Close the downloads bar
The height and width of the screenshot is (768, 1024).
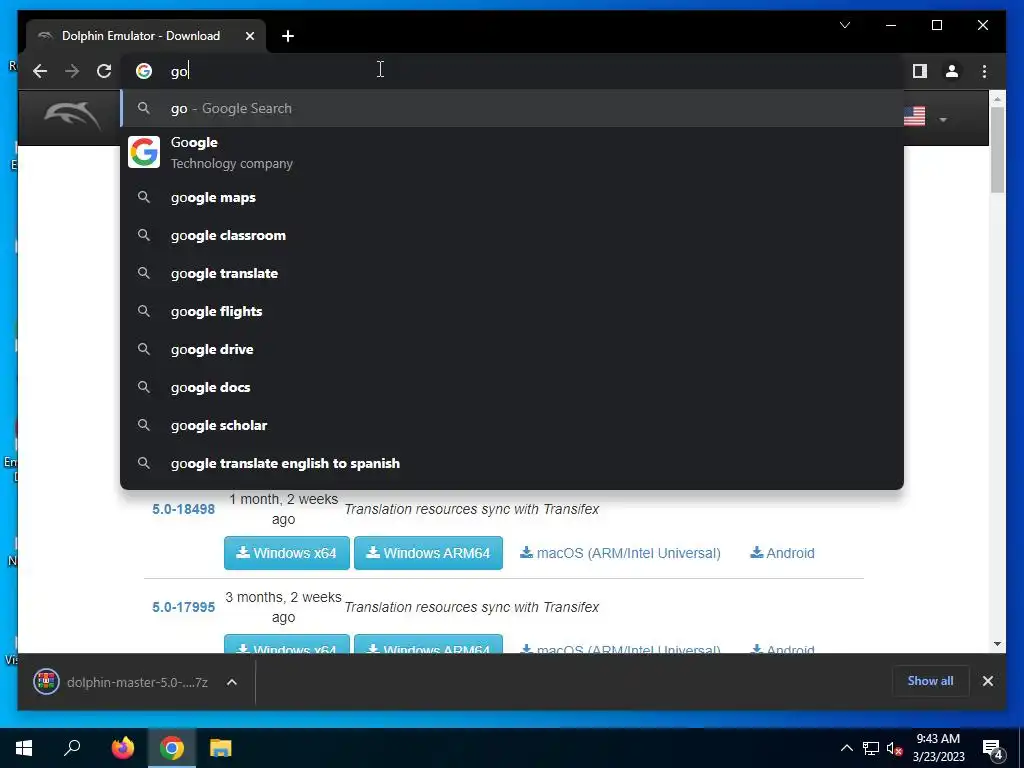tap(987, 681)
